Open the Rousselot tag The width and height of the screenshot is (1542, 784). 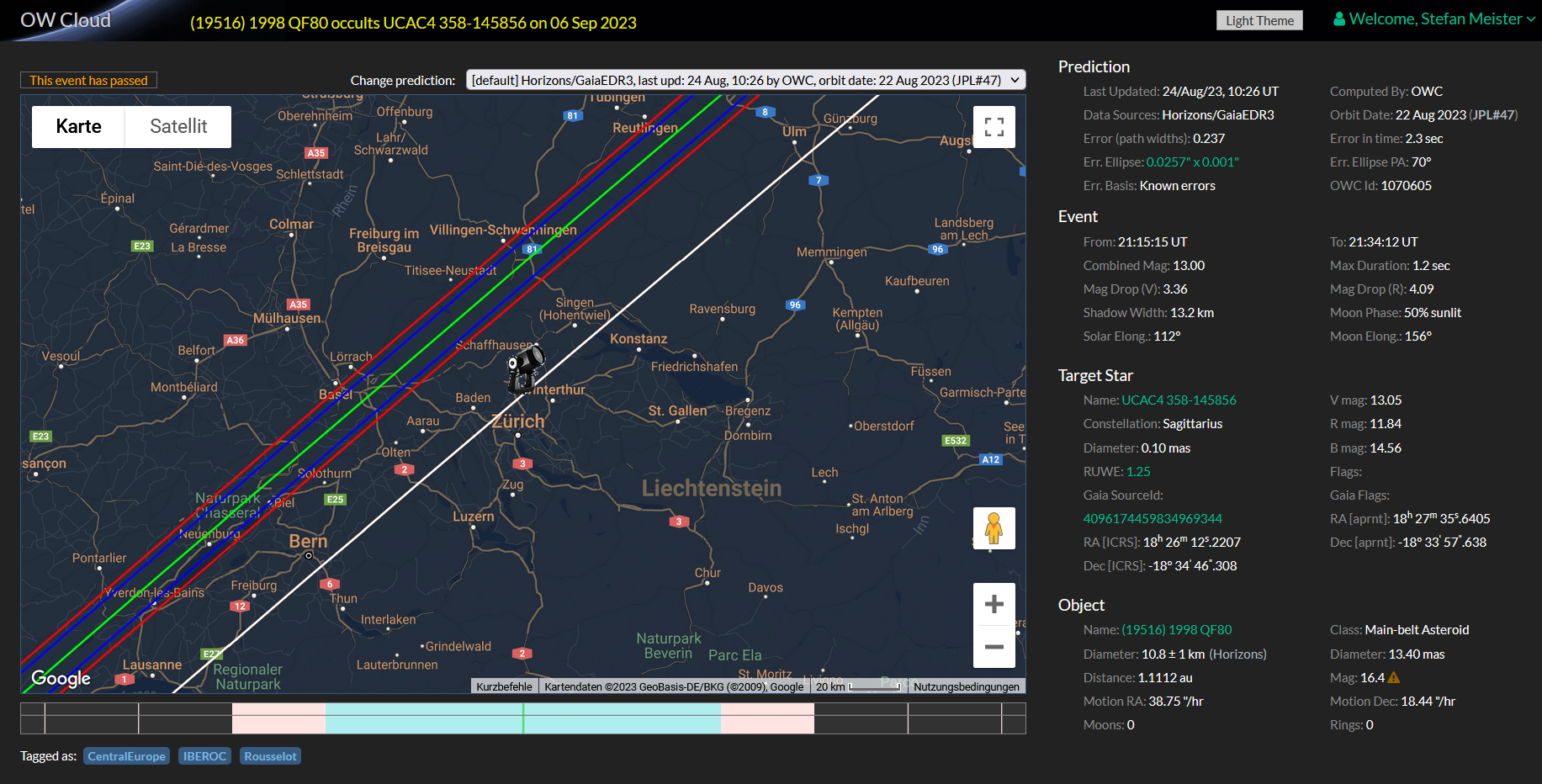click(x=270, y=756)
